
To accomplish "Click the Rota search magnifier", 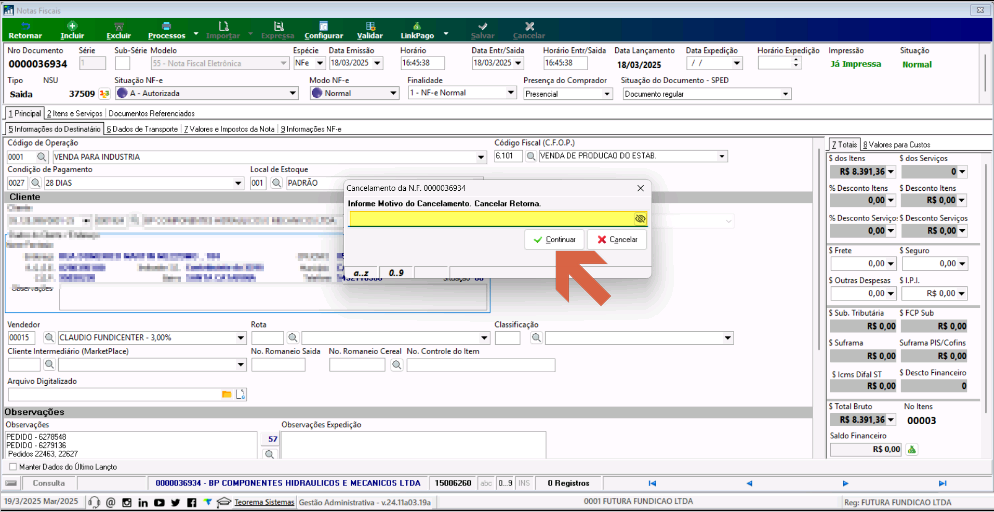I will coord(292,338).
